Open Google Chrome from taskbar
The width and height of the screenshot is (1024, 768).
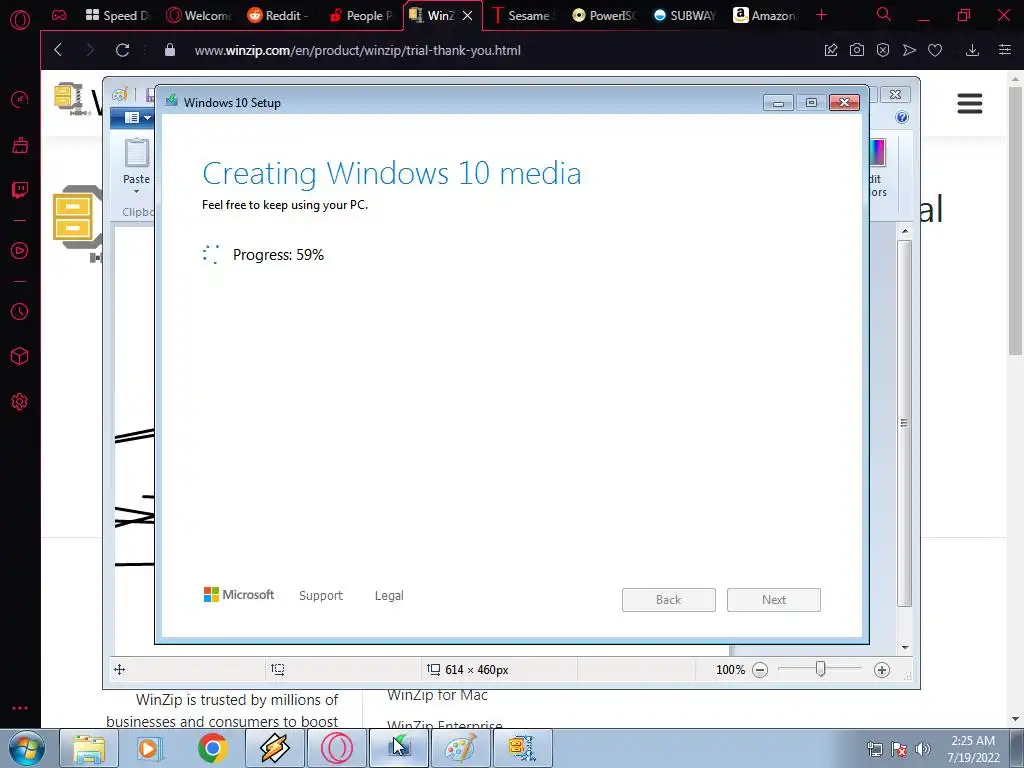click(212, 748)
